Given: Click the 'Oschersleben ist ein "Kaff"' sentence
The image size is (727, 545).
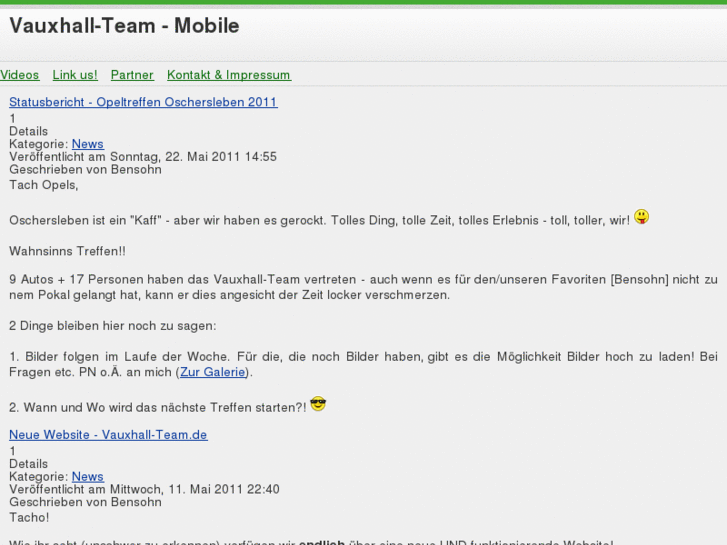Looking at the screenshot, I should pyautogui.click(x=319, y=220).
